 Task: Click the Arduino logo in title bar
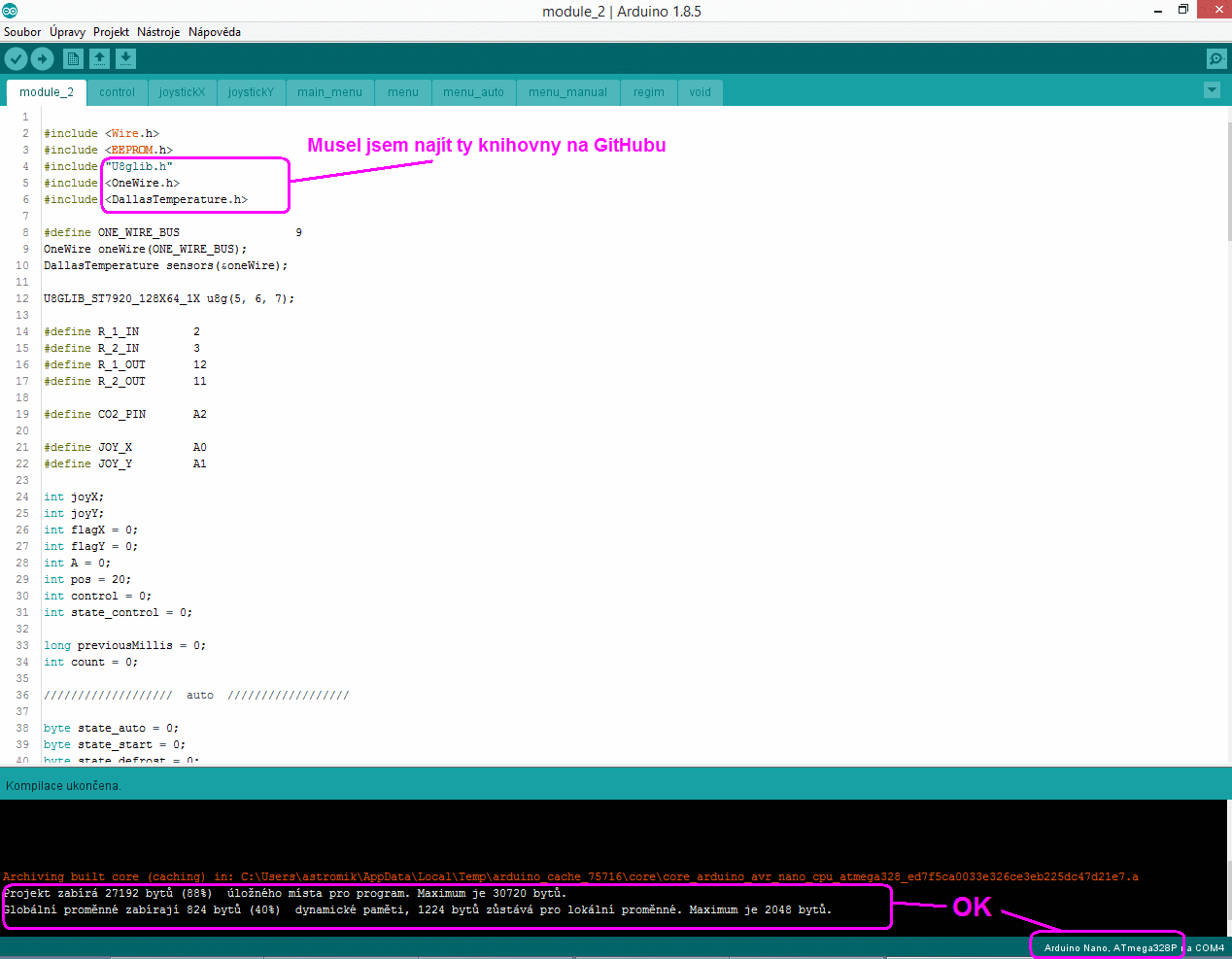click(x=10, y=11)
